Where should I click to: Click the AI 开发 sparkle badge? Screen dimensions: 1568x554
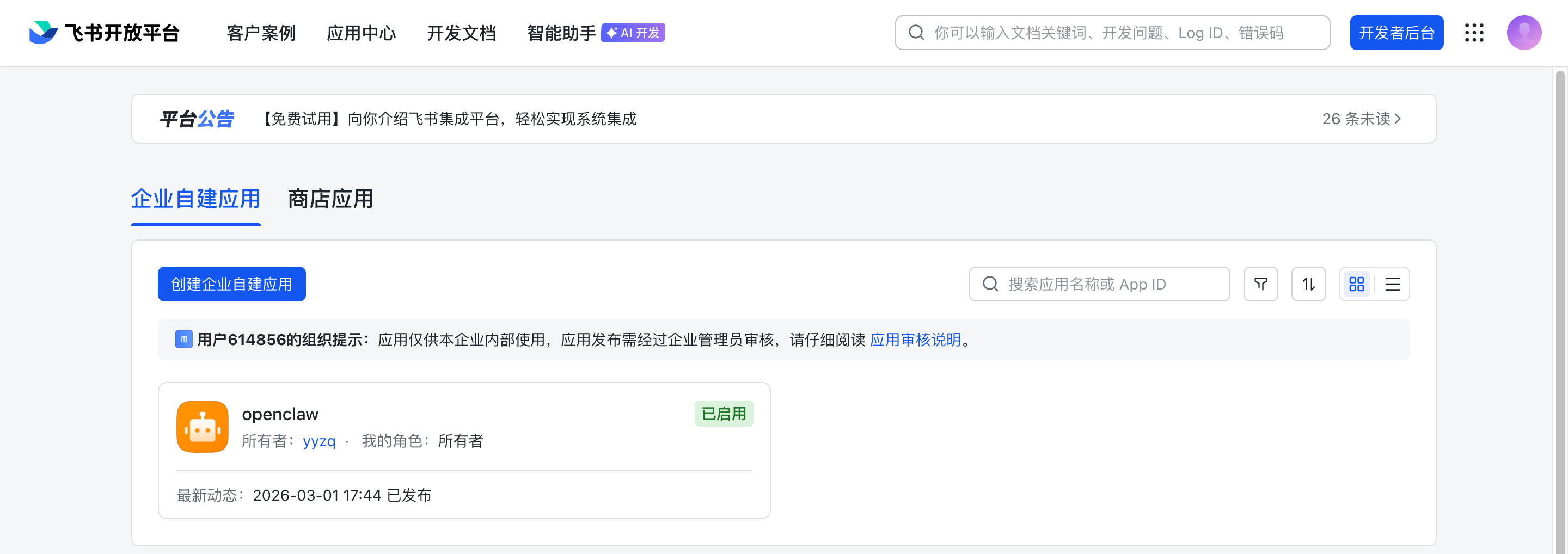click(633, 33)
